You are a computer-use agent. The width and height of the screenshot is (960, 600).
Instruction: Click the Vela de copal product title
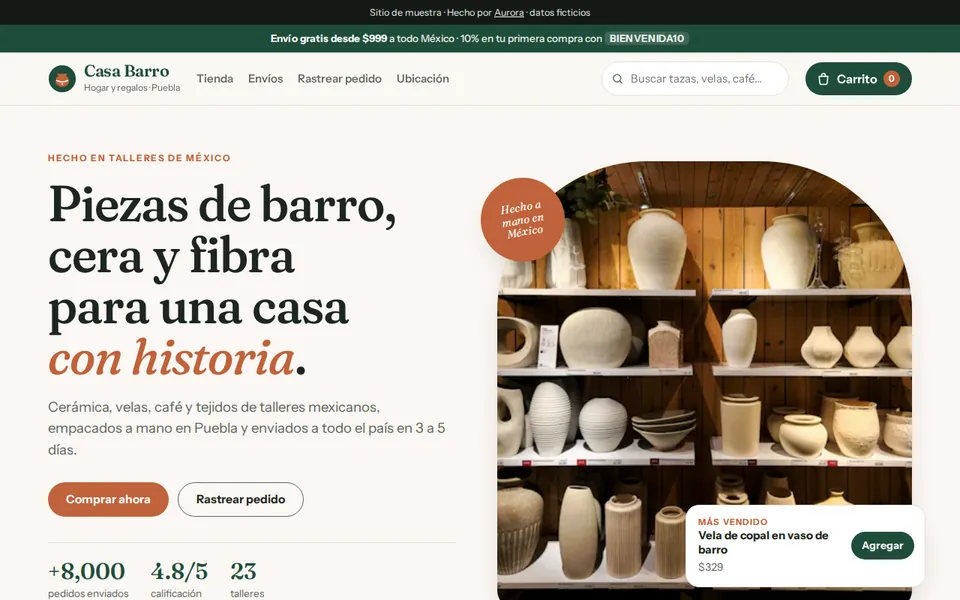tap(763, 542)
